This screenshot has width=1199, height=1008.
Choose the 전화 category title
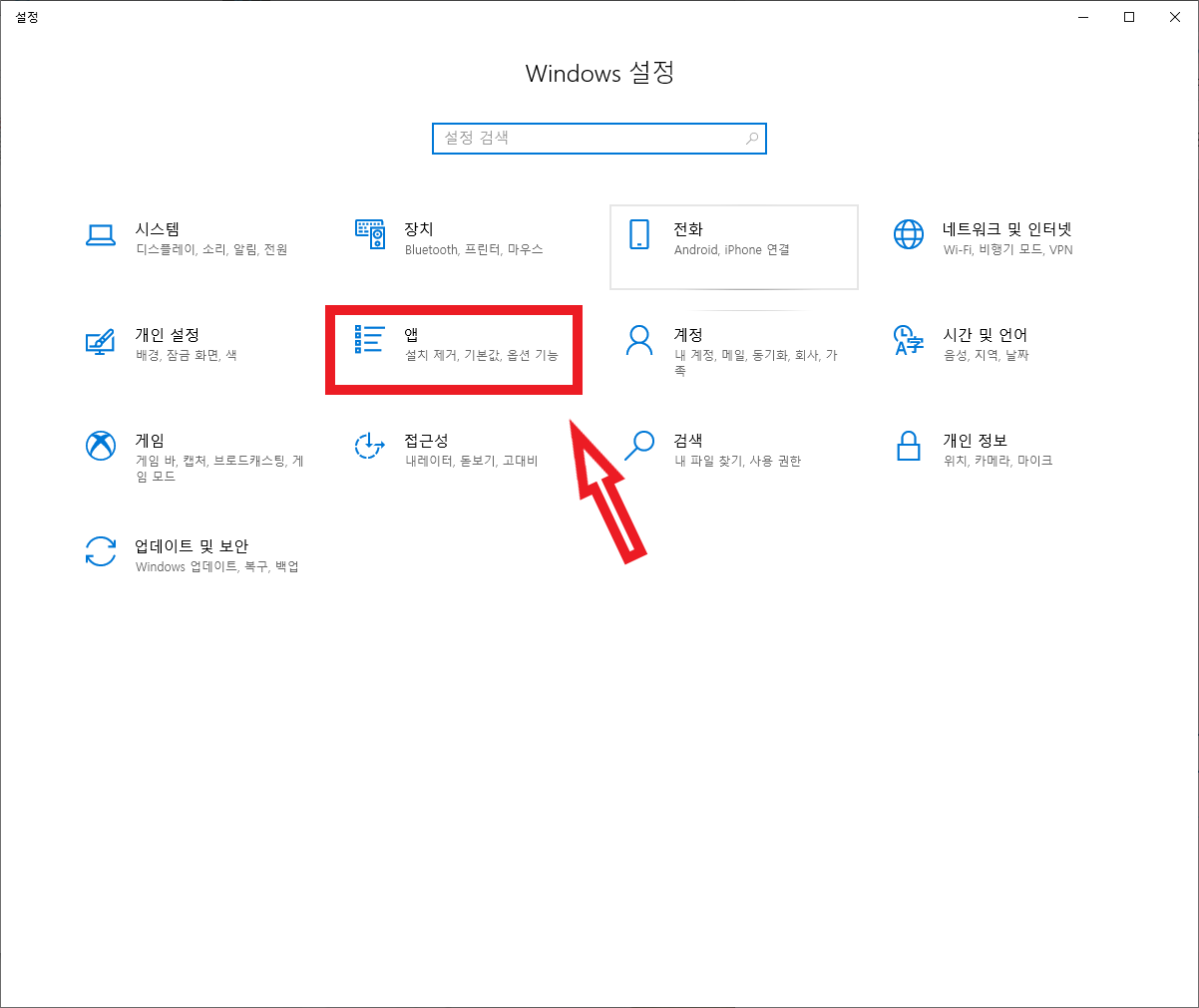688,229
